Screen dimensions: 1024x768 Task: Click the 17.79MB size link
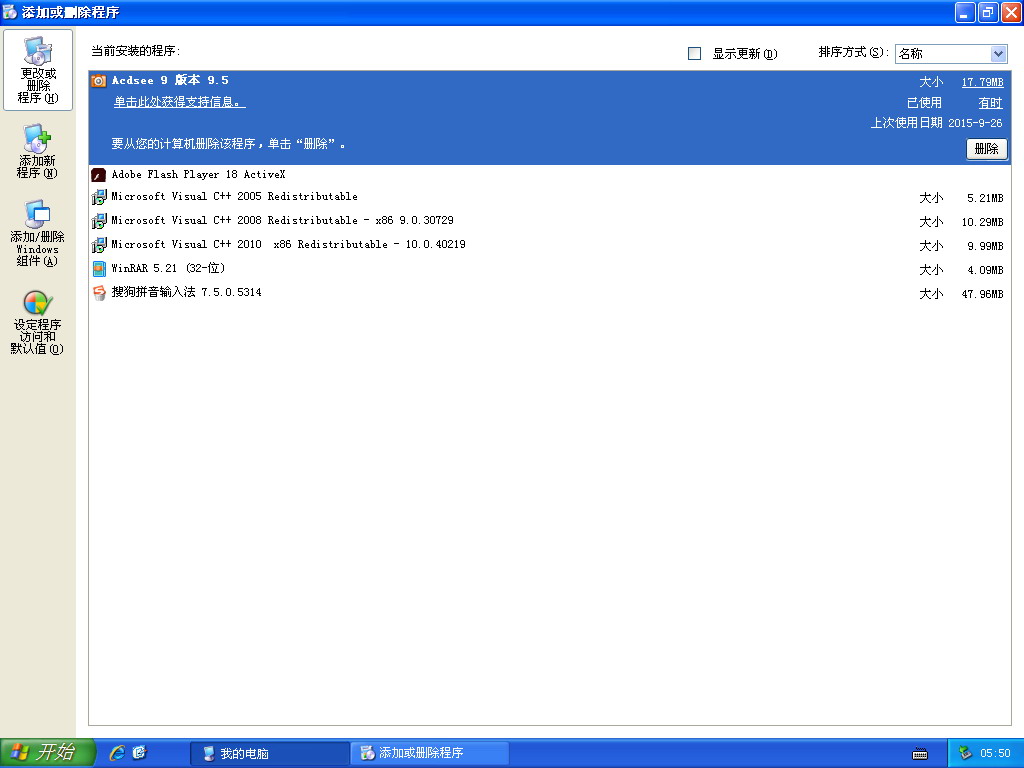[982, 82]
